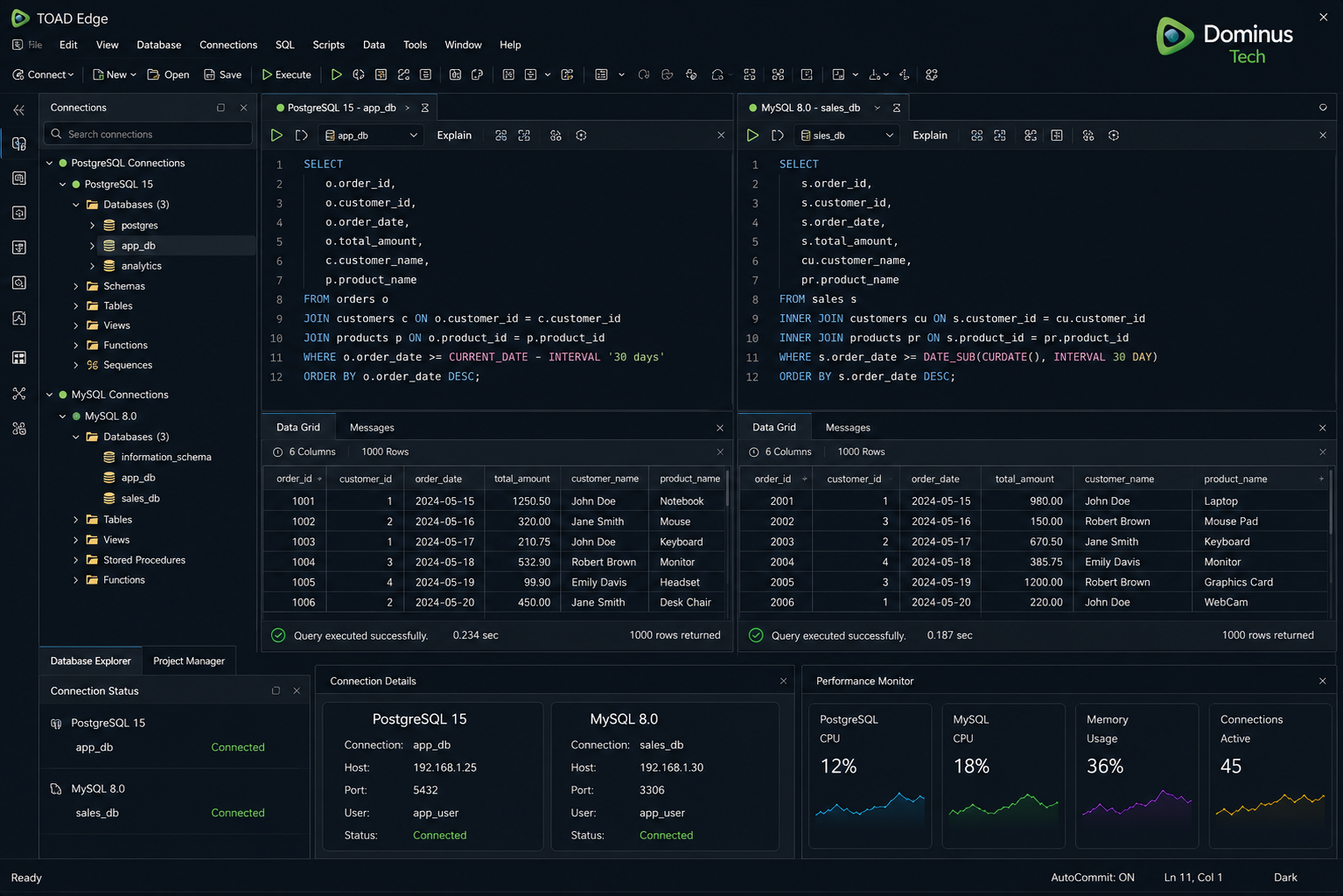1343x896 pixels.
Task: Sort by total_amount column in PostgreSQL grid
Action: tap(521, 479)
